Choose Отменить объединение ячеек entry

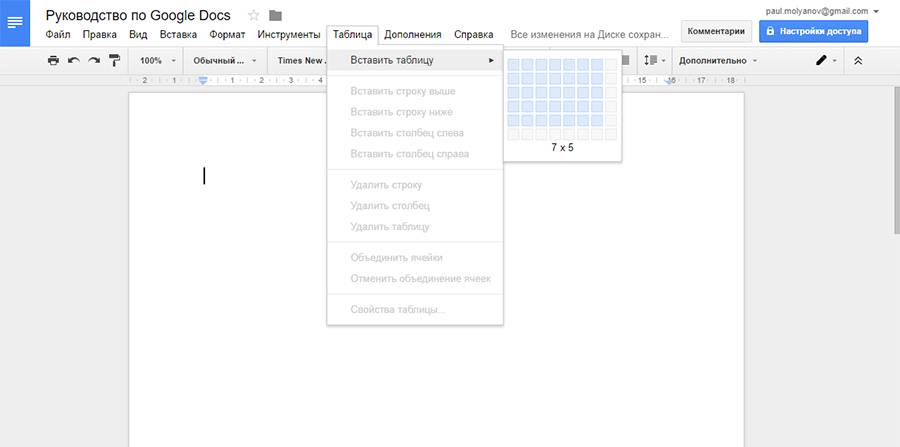point(415,278)
